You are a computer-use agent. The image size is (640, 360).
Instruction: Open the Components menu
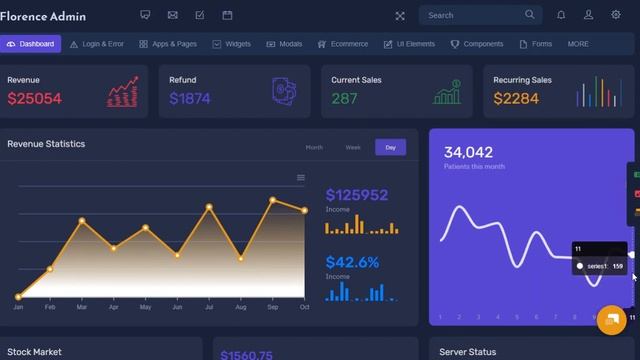pyautogui.click(x=477, y=44)
